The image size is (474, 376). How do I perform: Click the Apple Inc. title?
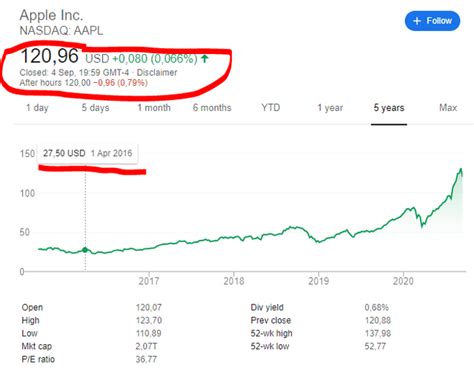51,15
